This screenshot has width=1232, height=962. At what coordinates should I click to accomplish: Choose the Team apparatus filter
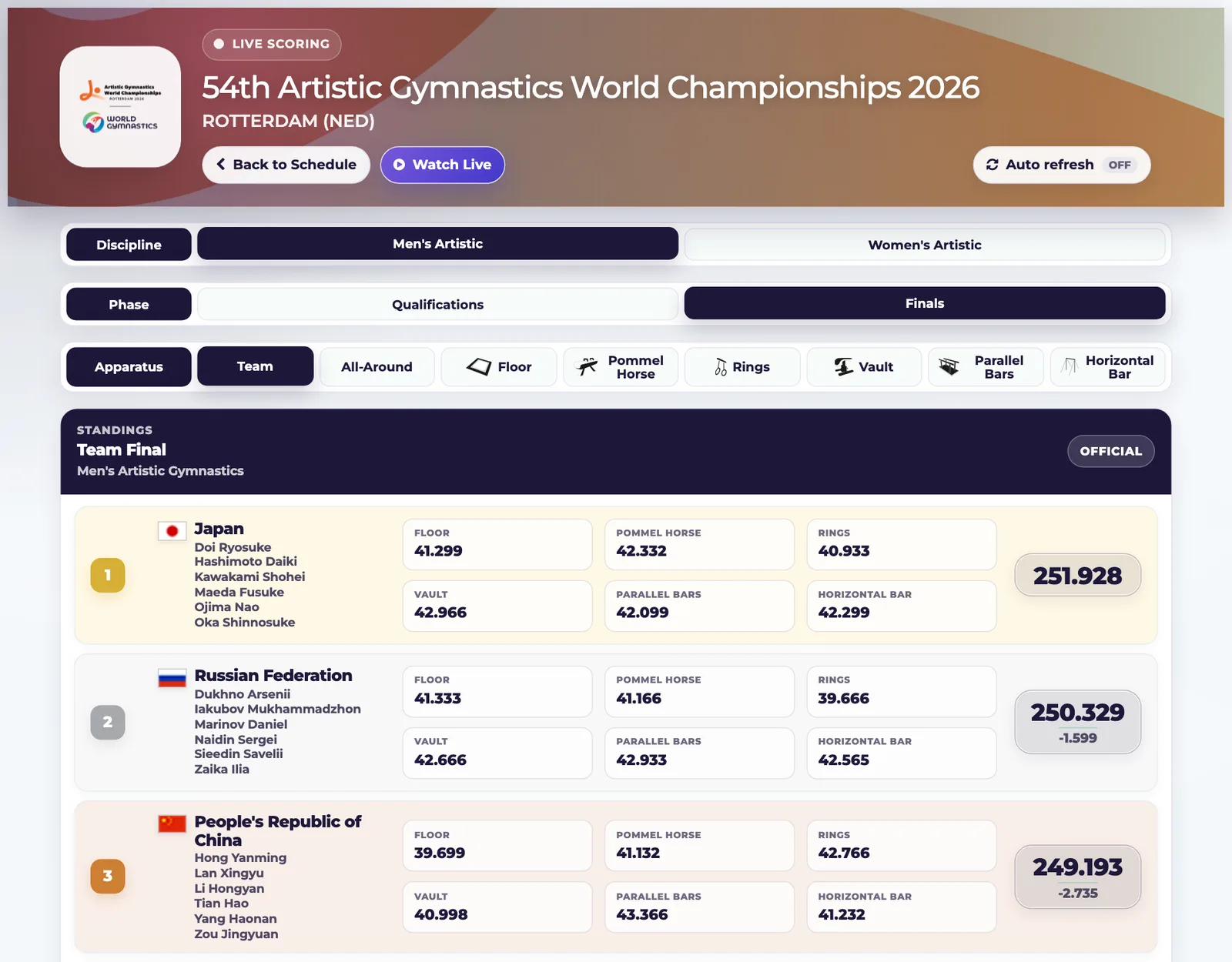(x=255, y=366)
